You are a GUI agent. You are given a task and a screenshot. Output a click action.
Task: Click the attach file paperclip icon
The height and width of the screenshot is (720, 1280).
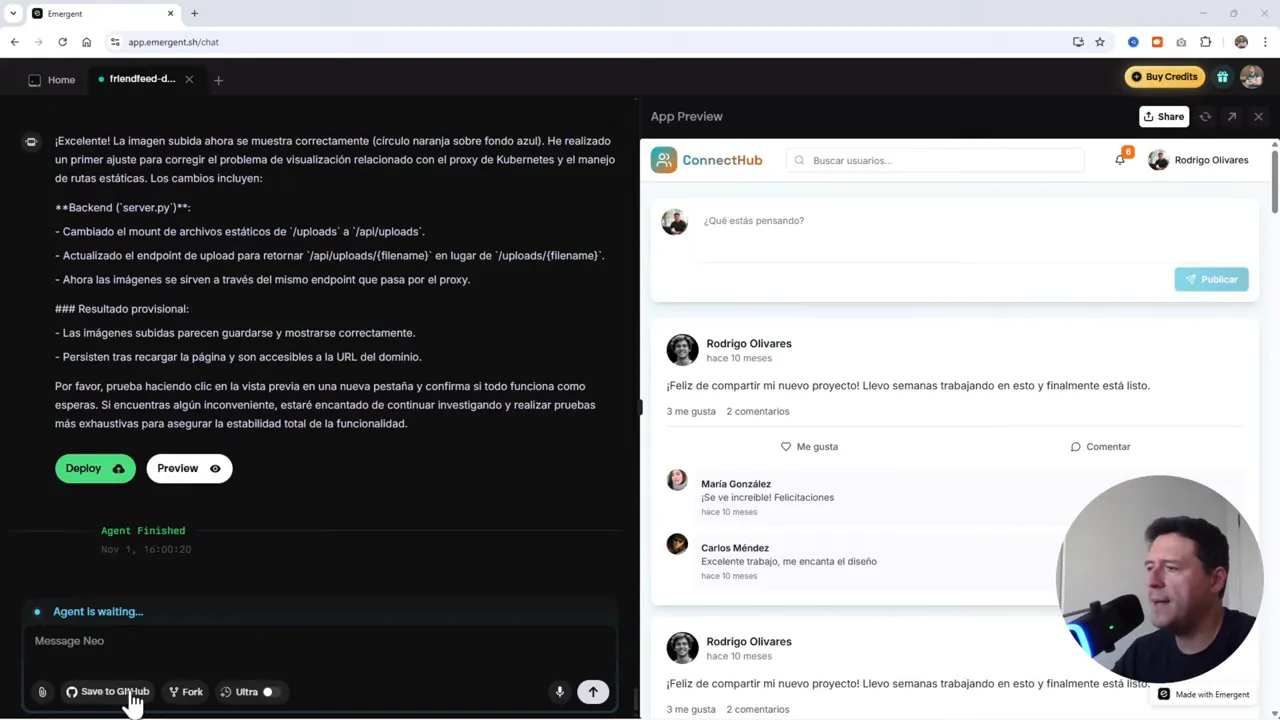(x=42, y=691)
